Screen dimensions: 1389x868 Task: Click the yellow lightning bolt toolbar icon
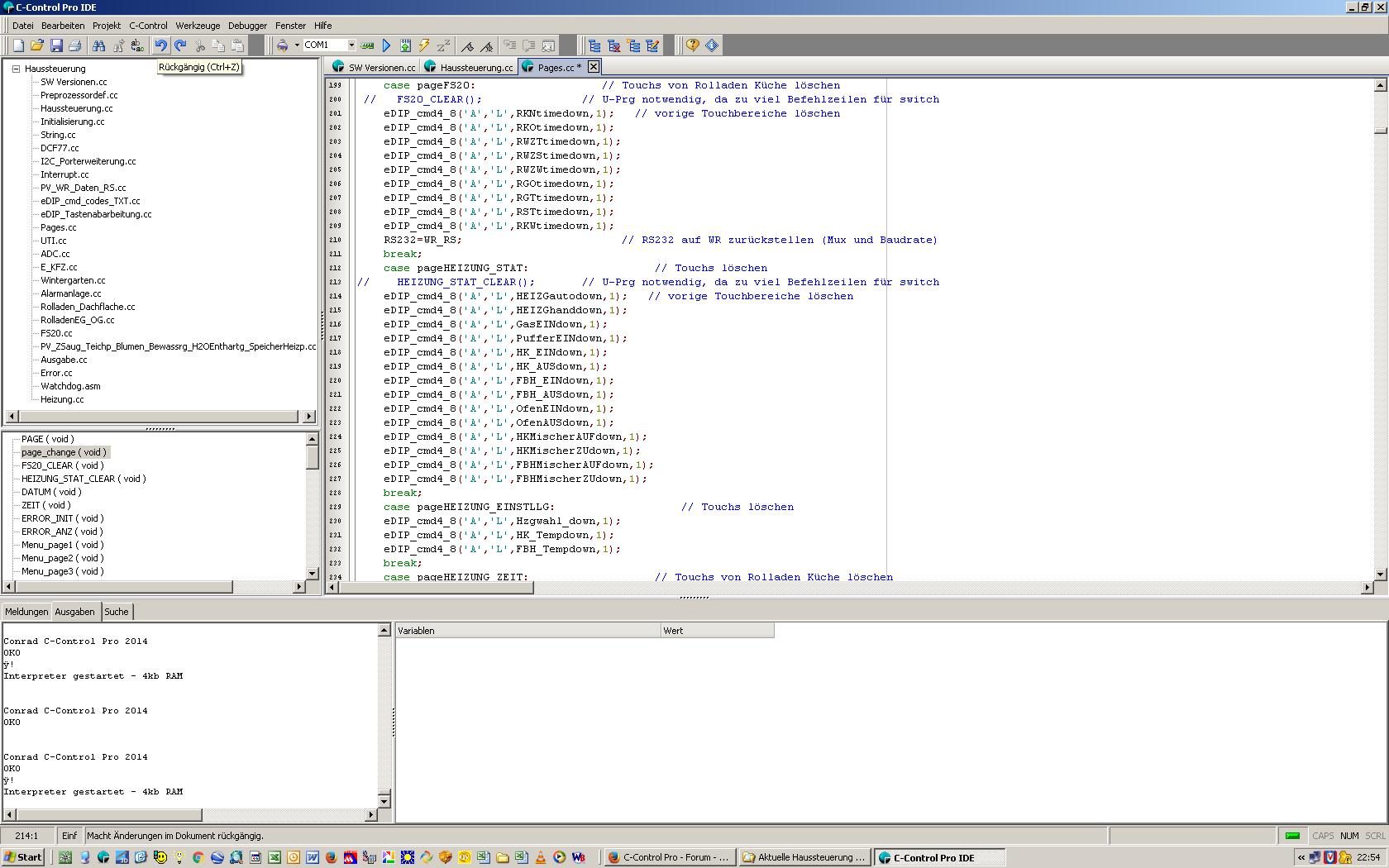(x=424, y=45)
